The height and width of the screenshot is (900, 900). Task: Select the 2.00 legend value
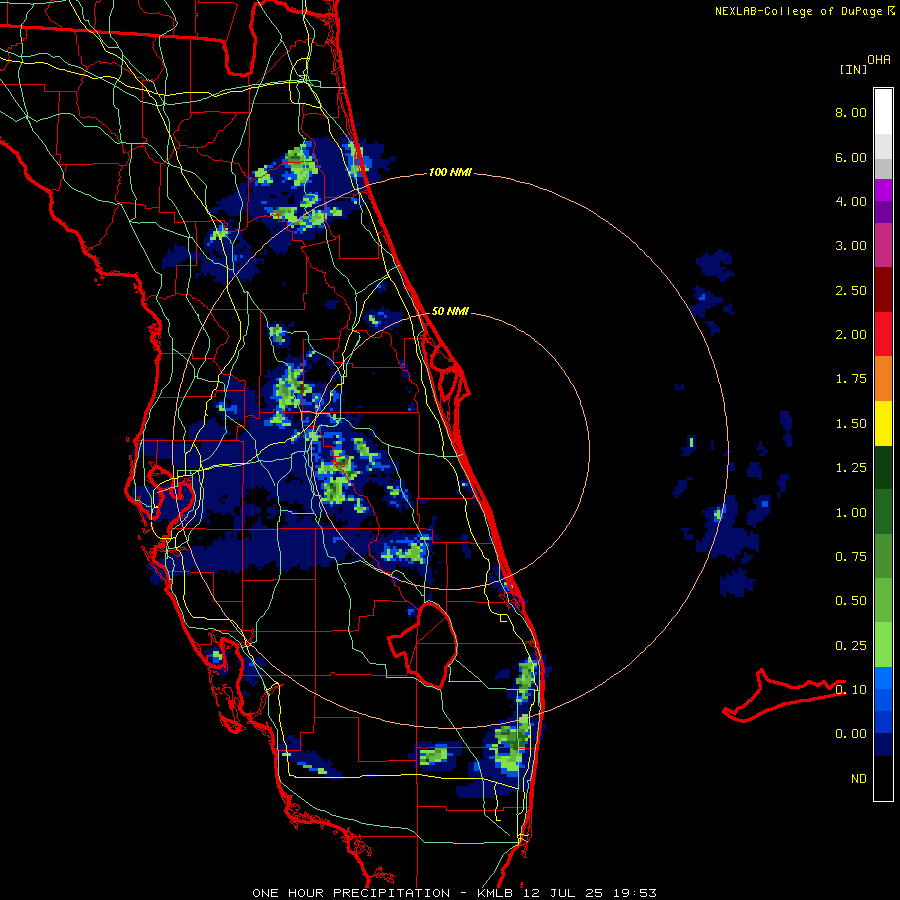point(851,335)
